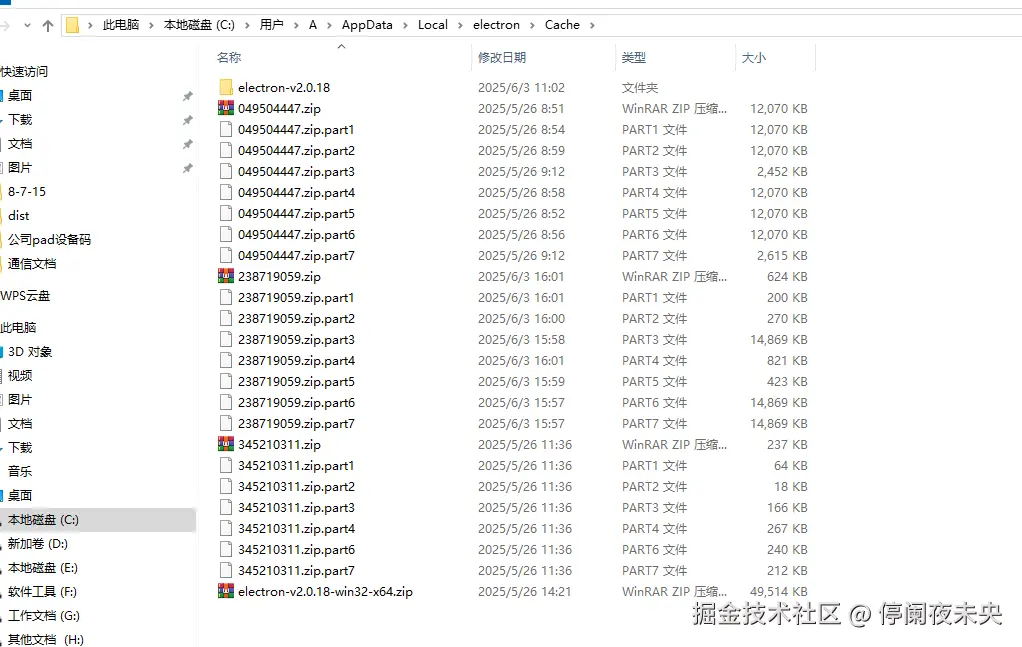
Task: Select file 345210311.zip.part2
Action: point(296,487)
